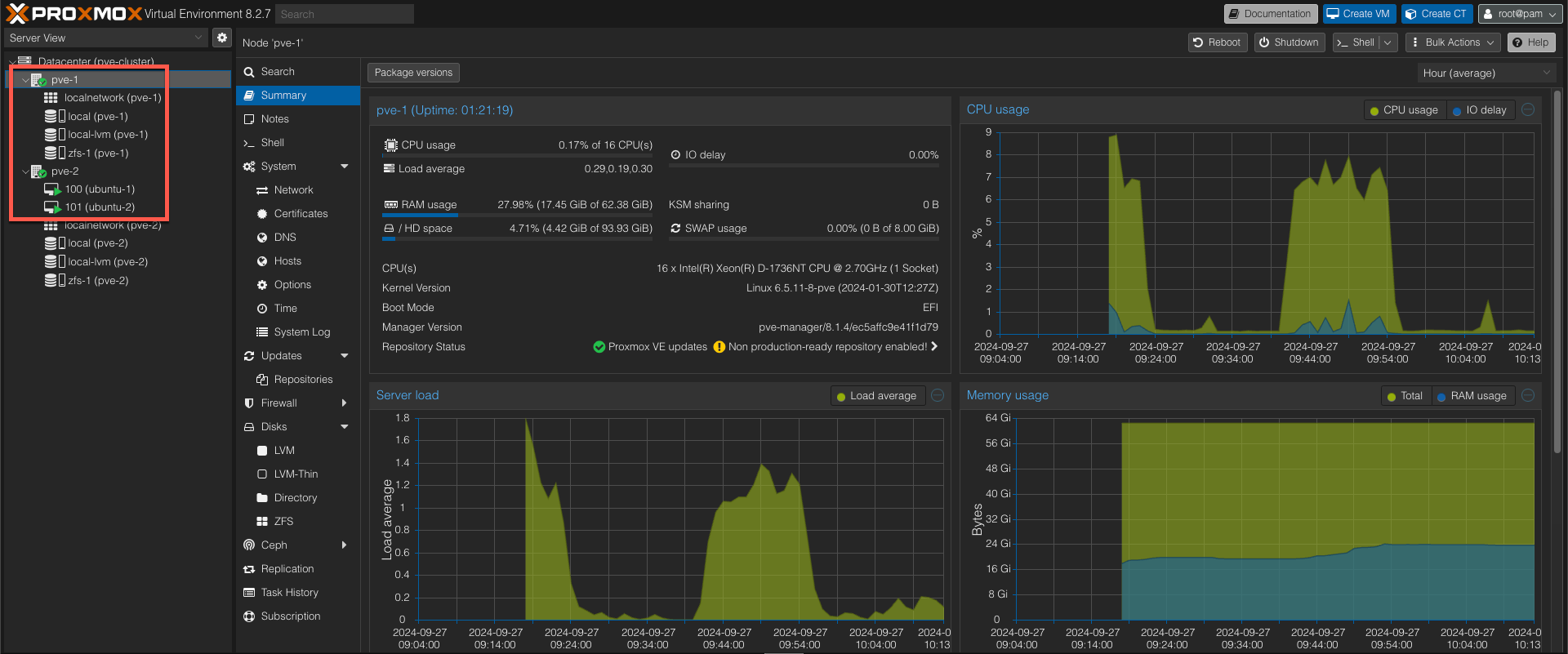This screenshot has height=654, width=1568.
Task: Collapse the Datacenter tree node
Action: [11, 61]
